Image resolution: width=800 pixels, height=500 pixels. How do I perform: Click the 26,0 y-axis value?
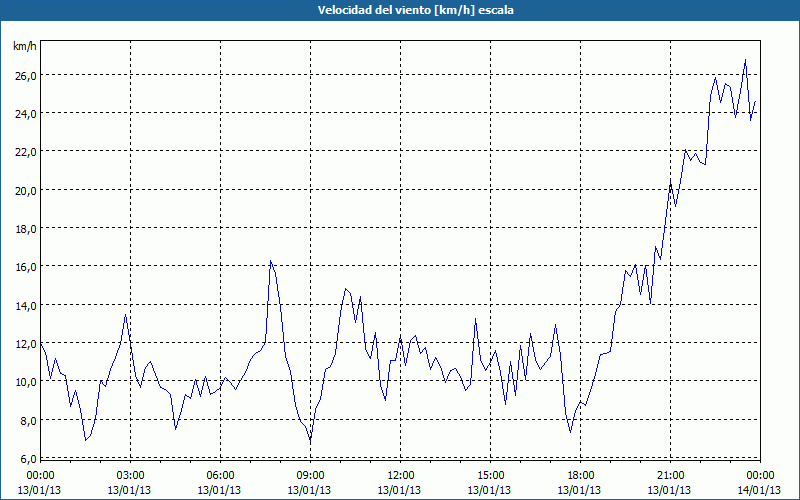pyautogui.click(x=25, y=76)
